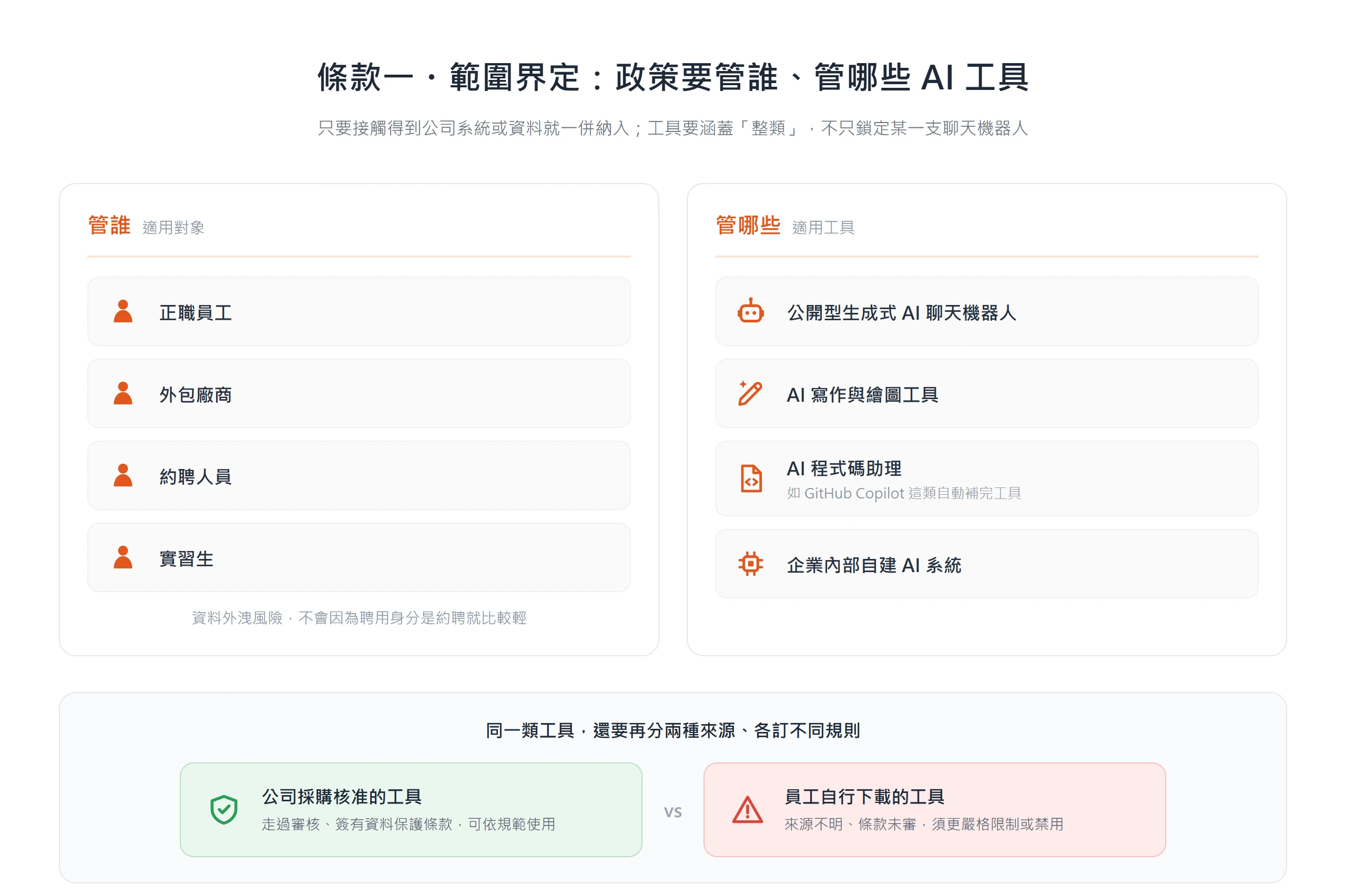Screen dimensions: 1346x896
Task: Click the AI 程式碼助理 label
Action: (x=844, y=469)
